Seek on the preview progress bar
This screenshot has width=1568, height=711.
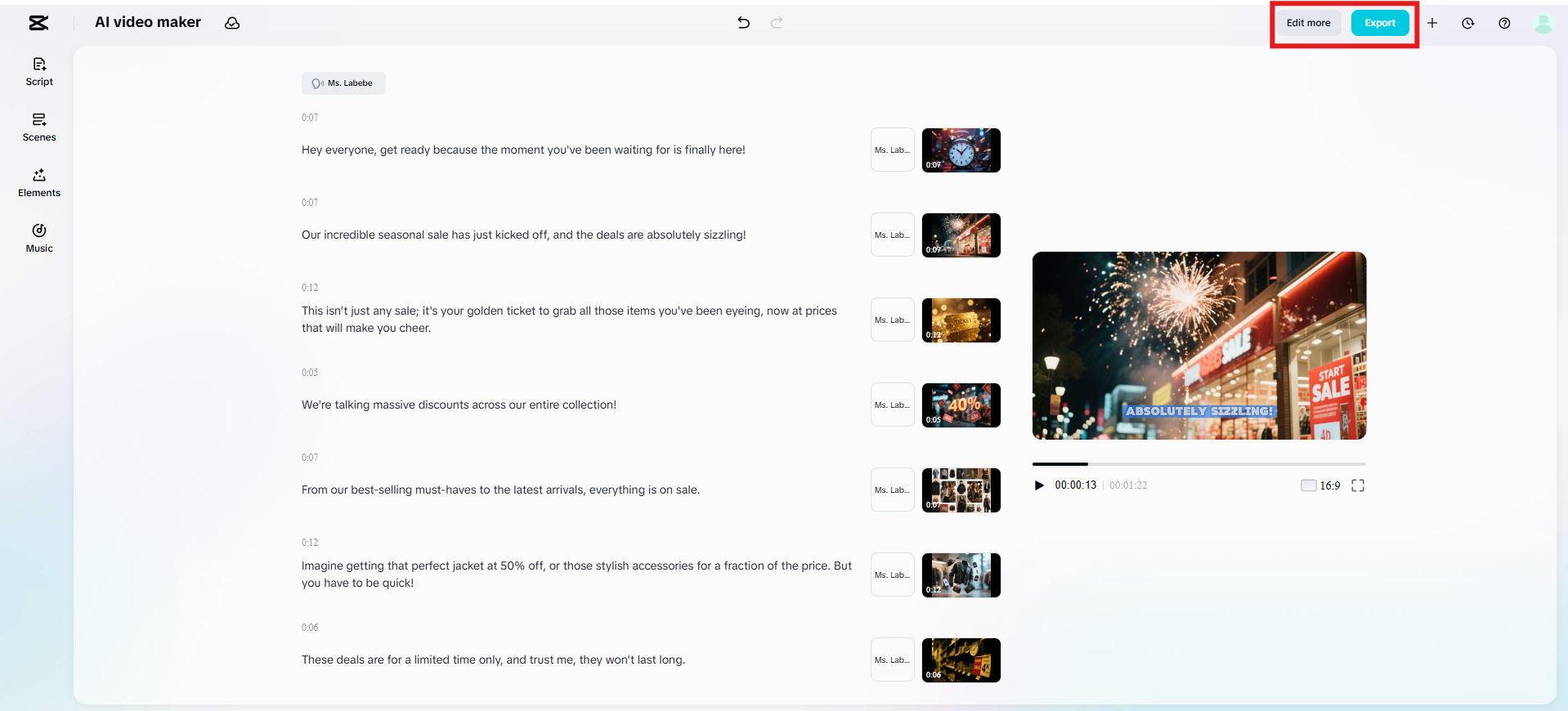point(1199,464)
